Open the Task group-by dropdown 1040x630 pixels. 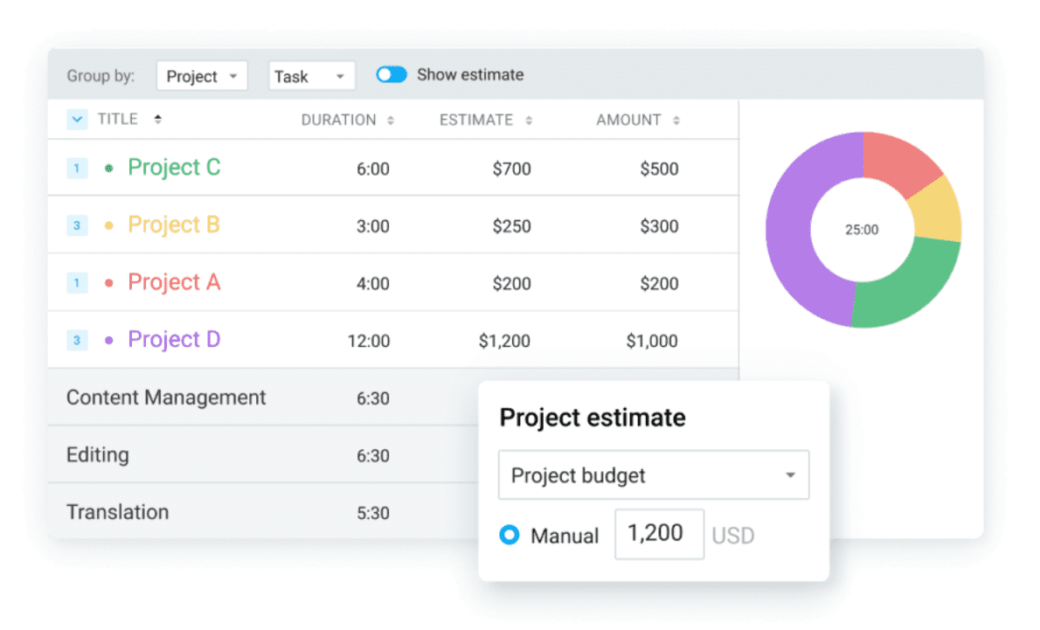click(311, 76)
